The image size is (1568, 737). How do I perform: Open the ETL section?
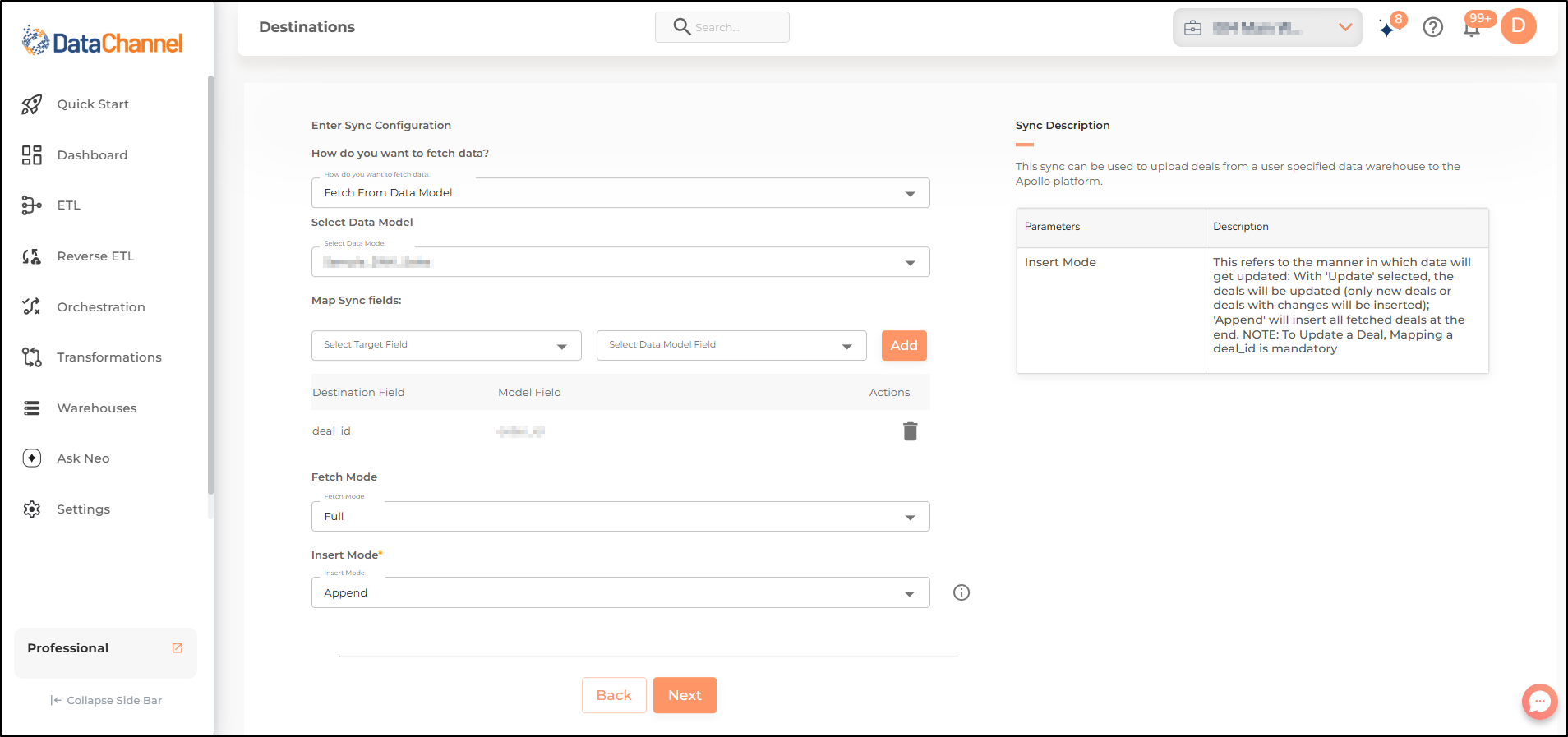[69, 205]
